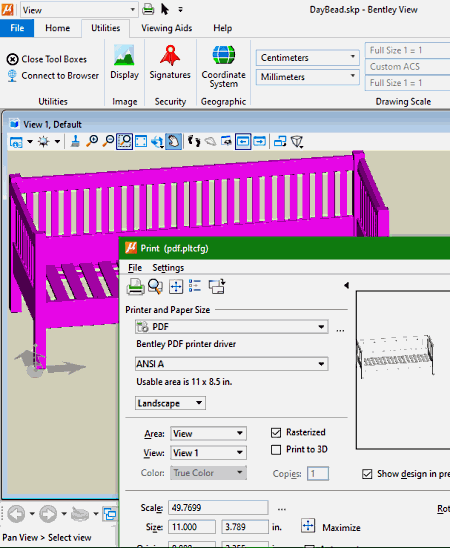Click the Print preview magnifier icon
The image size is (450, 548).
pos(155,287)
